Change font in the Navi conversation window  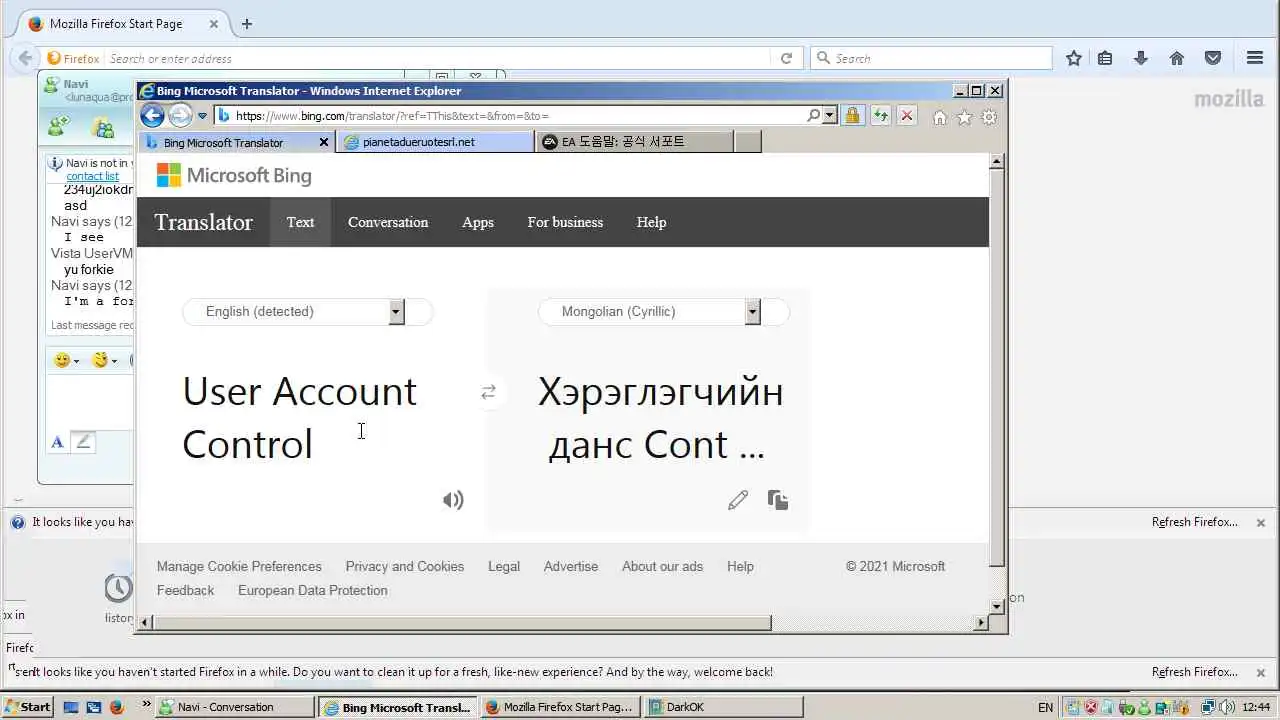(57, 442)
